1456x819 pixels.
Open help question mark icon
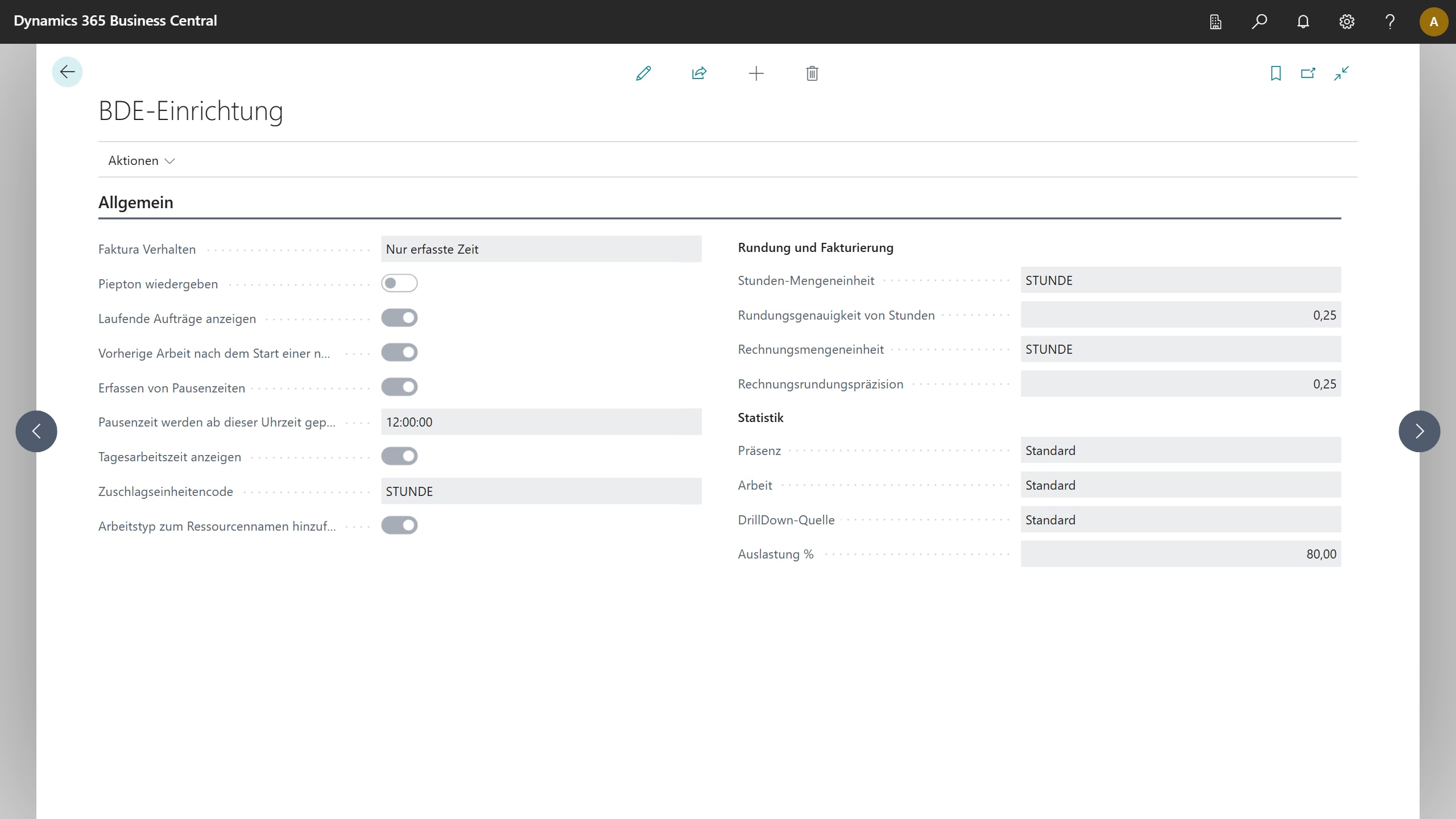[1390, 22]
